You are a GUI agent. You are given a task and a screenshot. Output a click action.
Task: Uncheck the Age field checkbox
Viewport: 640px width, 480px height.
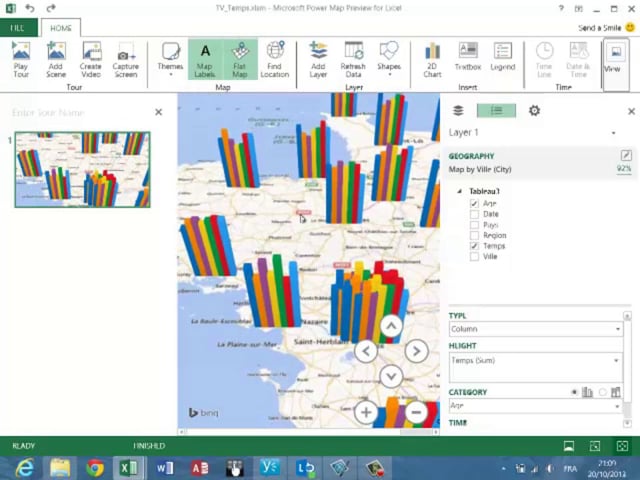pos(474,203)
